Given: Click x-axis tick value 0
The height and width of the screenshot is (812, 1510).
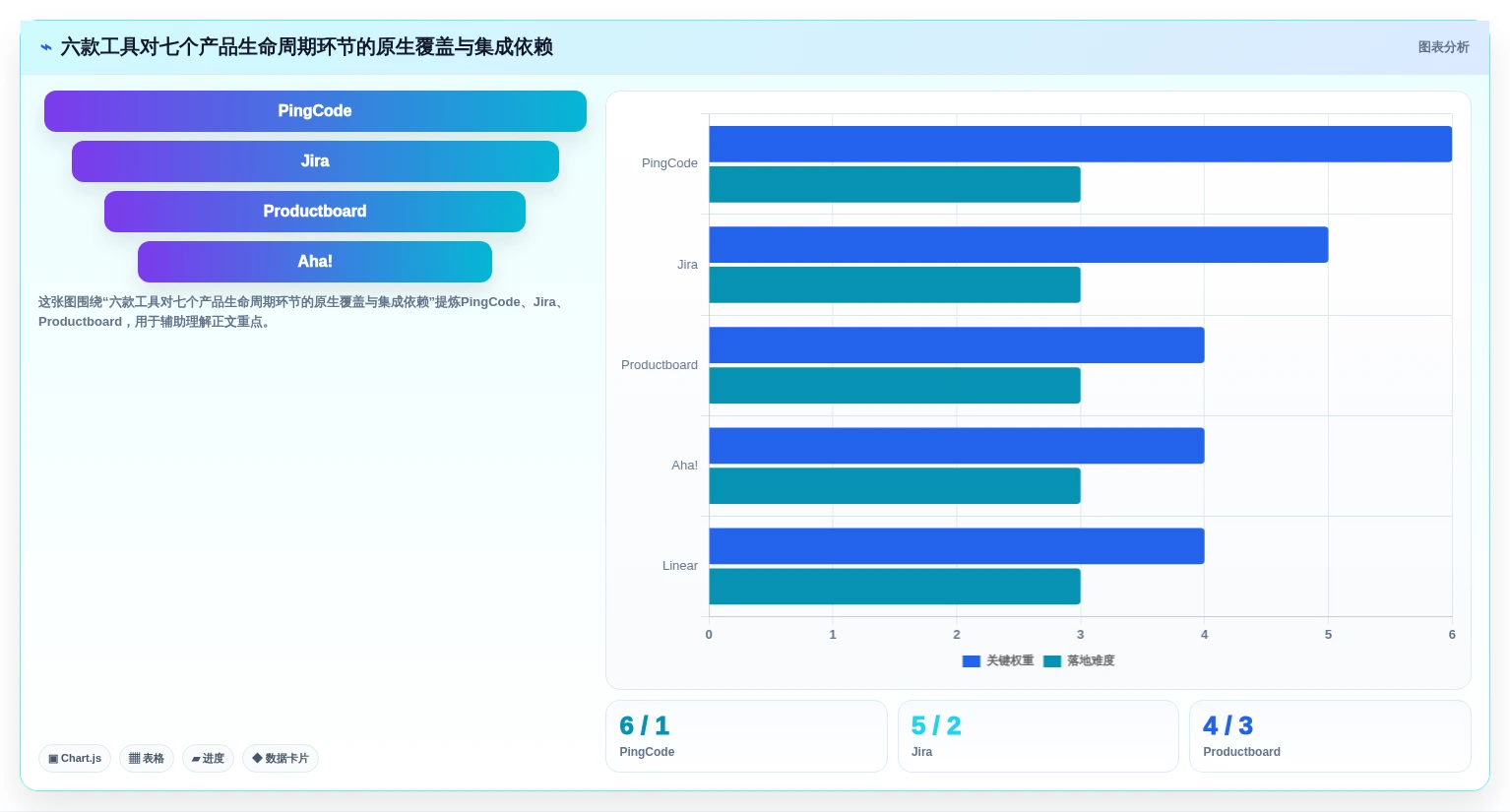Looking at the screenshot, I should click(x=709, y=635).
